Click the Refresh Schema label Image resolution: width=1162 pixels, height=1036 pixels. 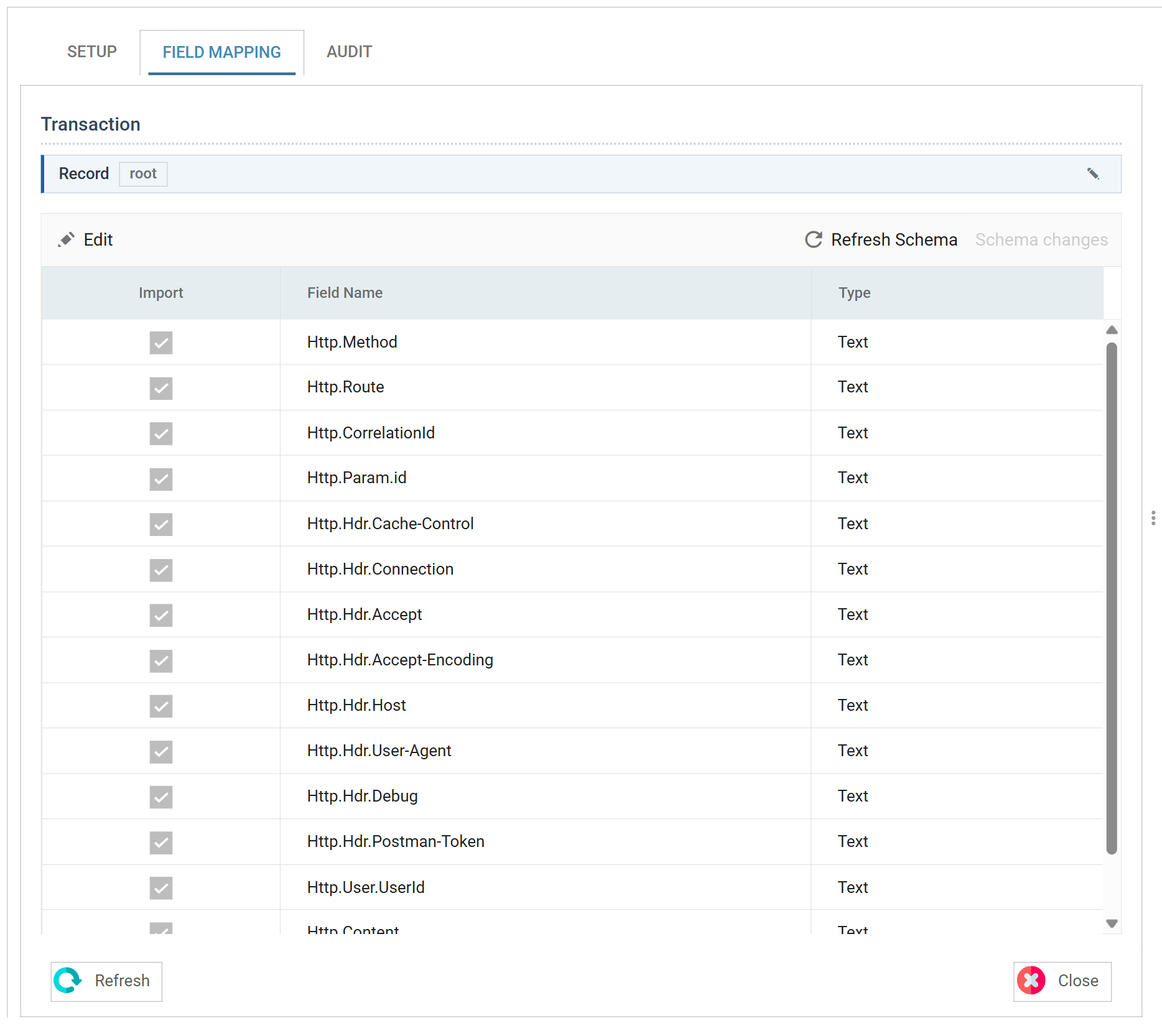tap(894, 240)
